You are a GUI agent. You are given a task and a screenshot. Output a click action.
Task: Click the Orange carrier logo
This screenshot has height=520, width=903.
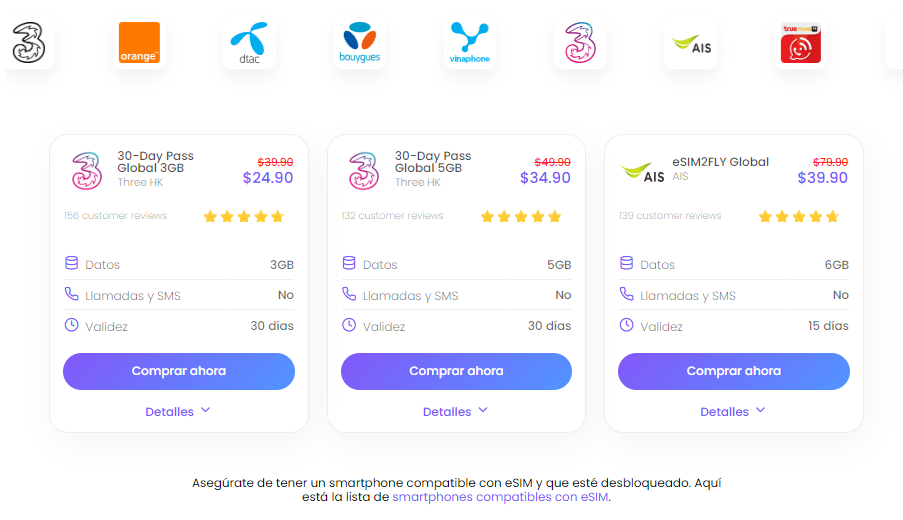(139, 44)
